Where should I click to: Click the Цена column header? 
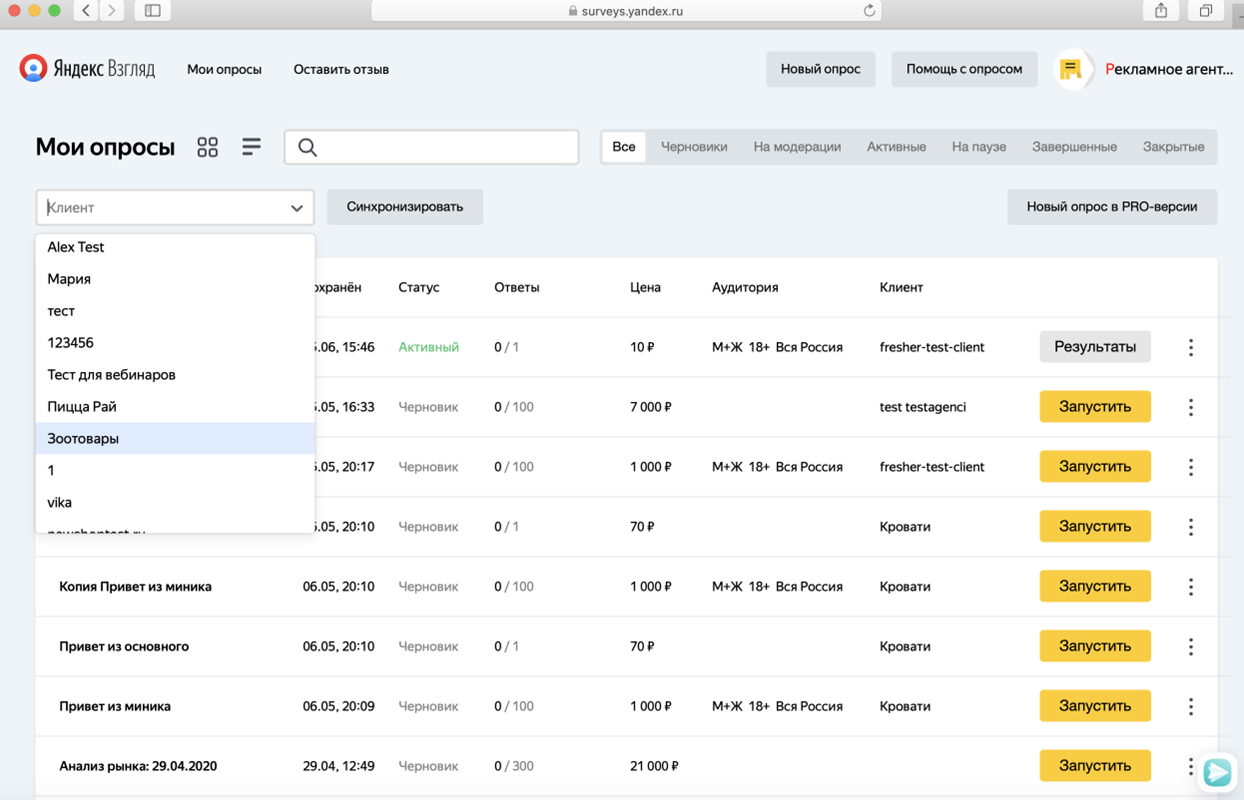645,287
